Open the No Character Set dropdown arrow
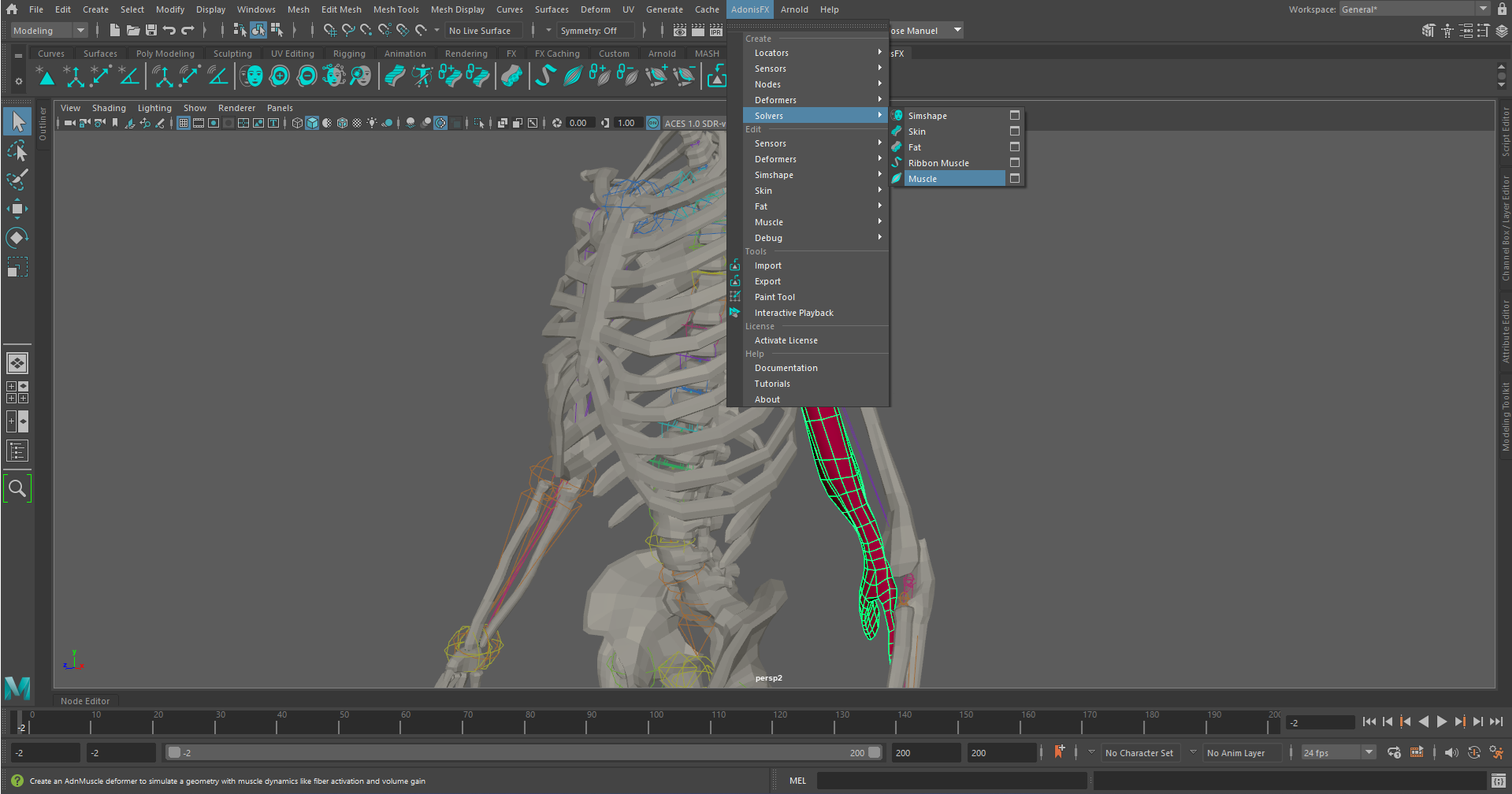The height and width of the screenshot is (794, 1512). [1091, 752]
